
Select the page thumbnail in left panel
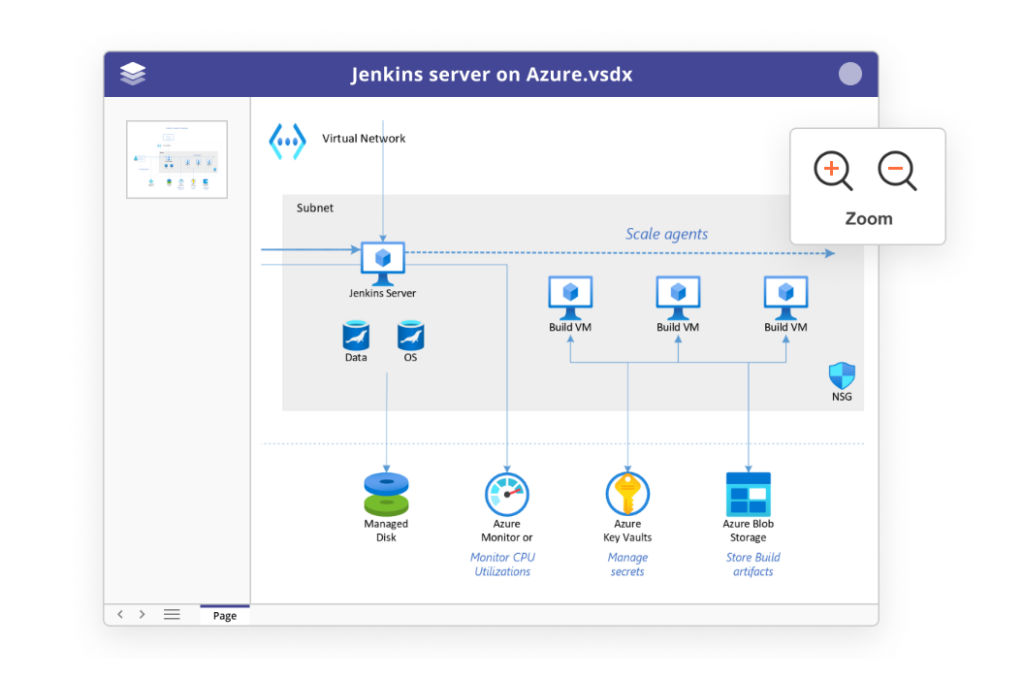click(x=176, y=158)
